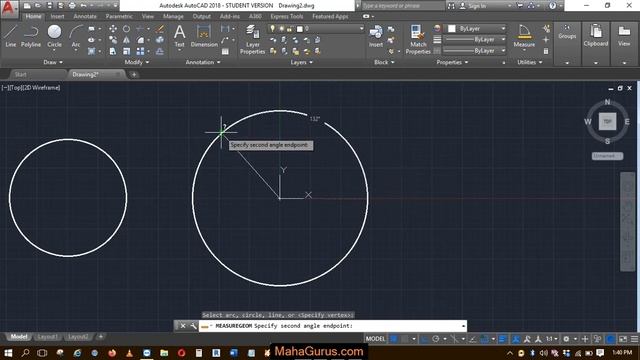Click Match Properties tool
This screenshot has height=360, width=640.
[418, 39]
